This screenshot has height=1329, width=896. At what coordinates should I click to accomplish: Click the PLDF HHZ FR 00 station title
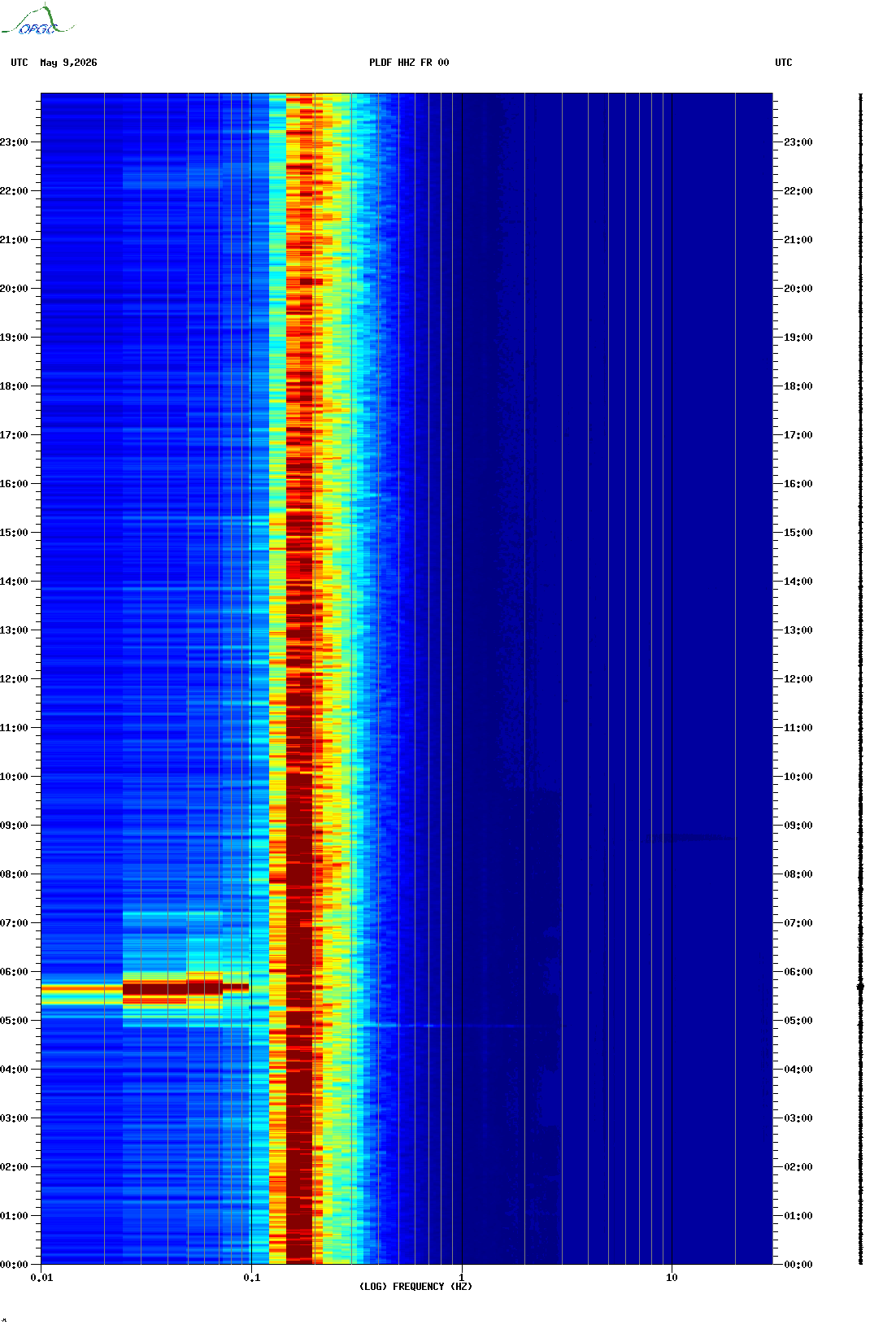[409, 63]
